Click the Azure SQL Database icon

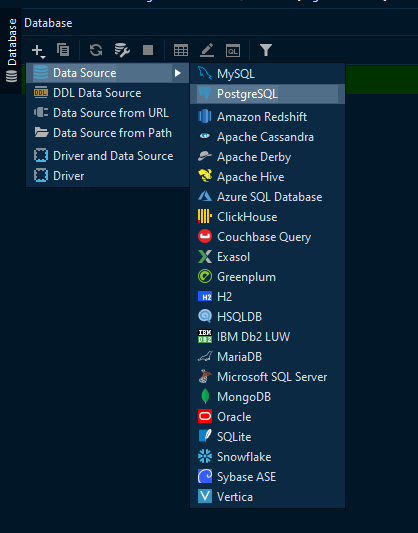coord(205,196)
